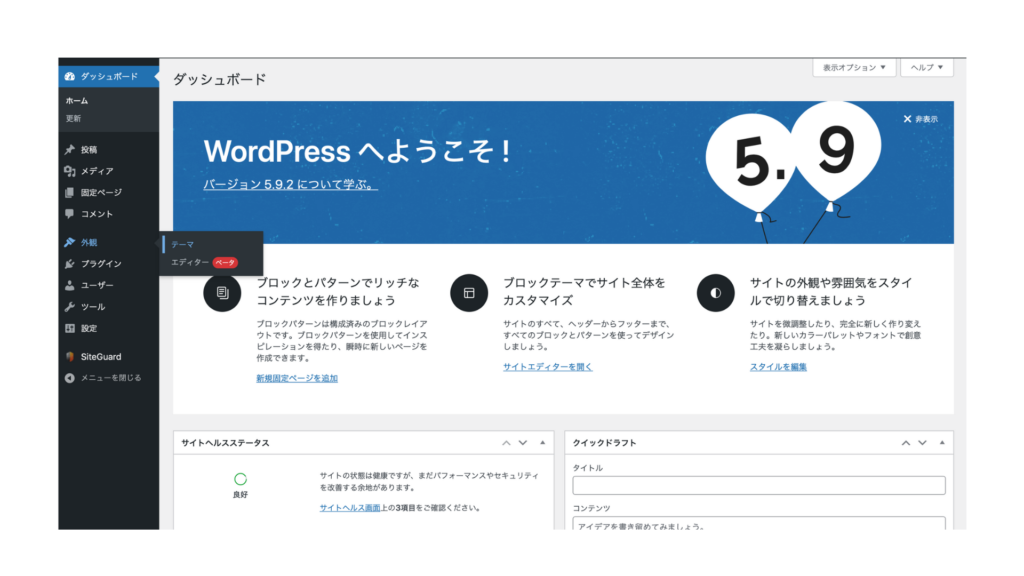Open the サイトヘルス画面 link

click(350, 507)
